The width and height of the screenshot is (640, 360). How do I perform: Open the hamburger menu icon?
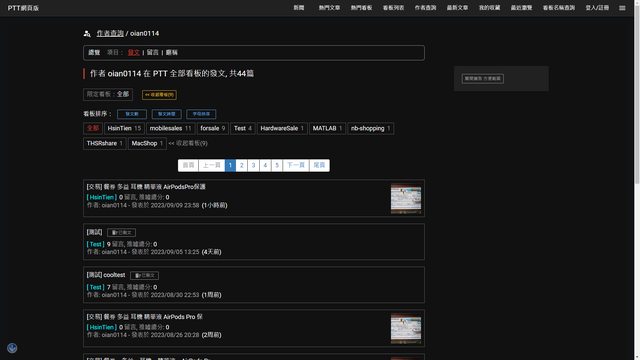pos(622,8)
